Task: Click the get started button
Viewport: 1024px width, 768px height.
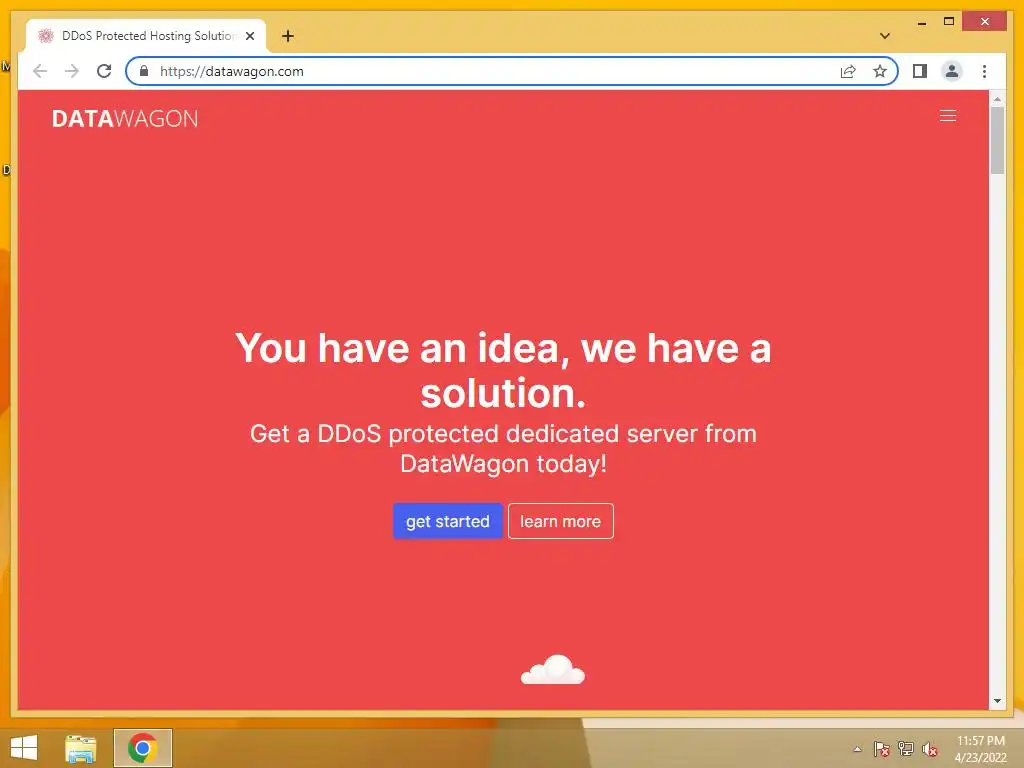Action: coord(447,521)
